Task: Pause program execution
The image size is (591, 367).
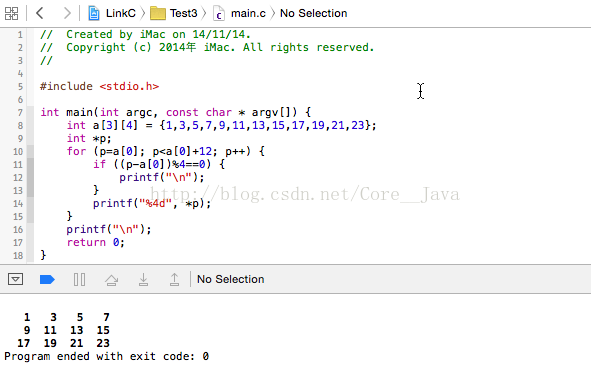Action: coord(79,279)
